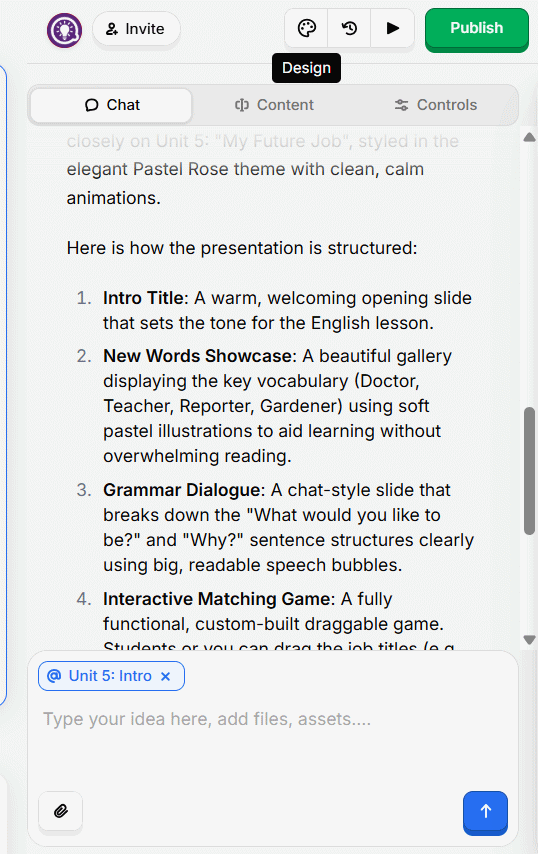Open the Design palette icon
538x854 pixels.
307,28
